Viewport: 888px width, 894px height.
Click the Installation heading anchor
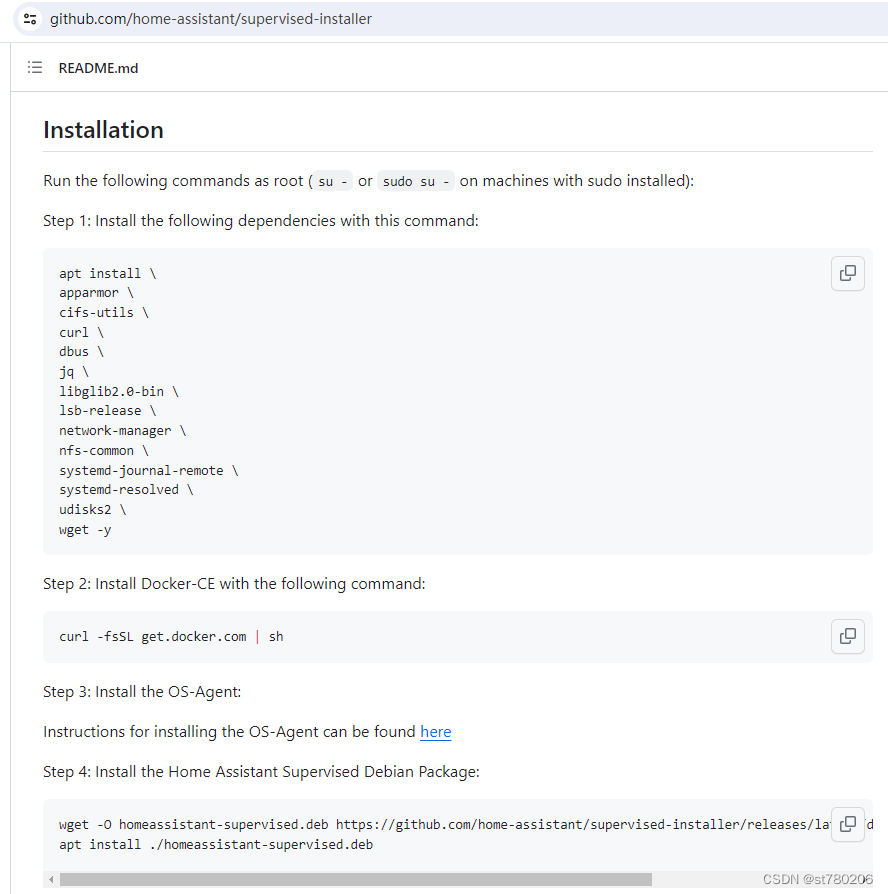(x=103, y=130)
